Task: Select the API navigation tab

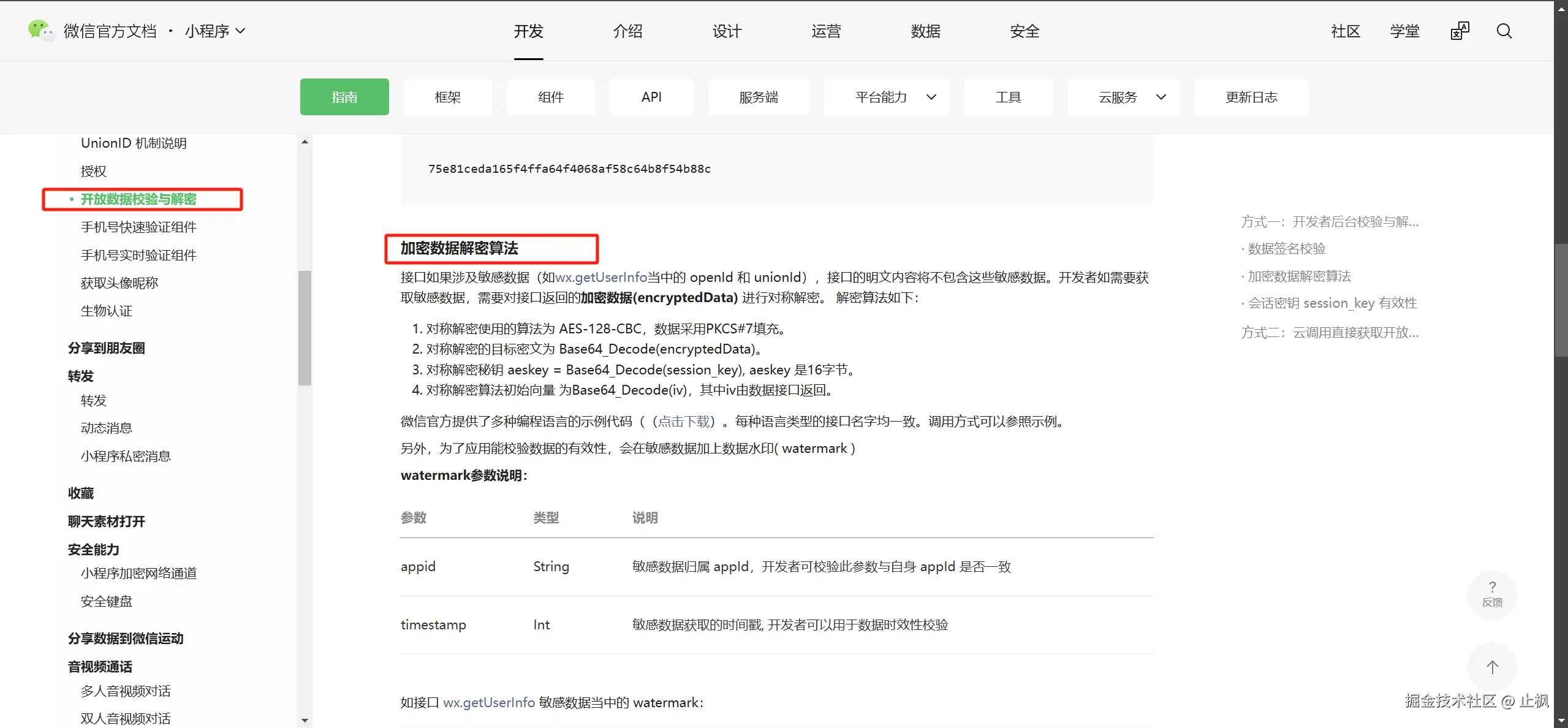Action: [x=651, y=97]
